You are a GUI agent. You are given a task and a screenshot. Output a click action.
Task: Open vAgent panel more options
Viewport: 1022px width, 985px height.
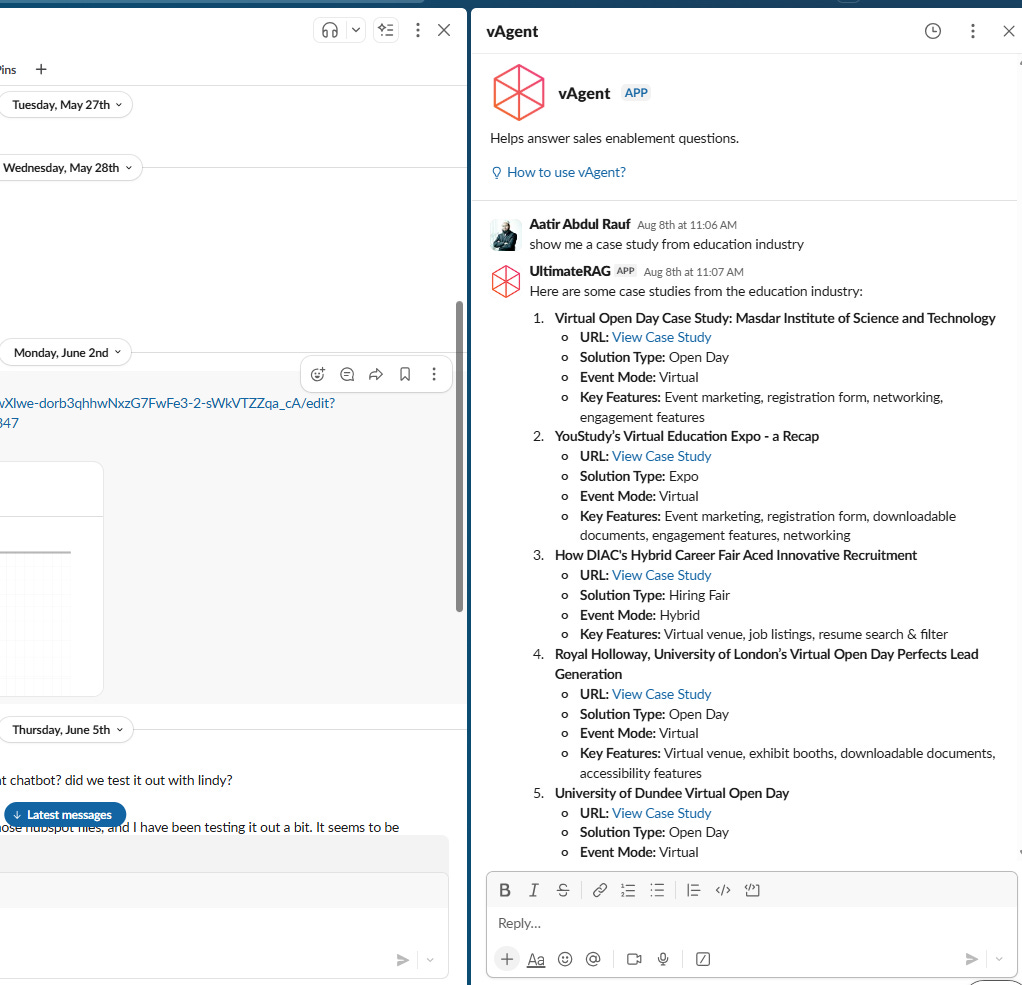point(972,31)
